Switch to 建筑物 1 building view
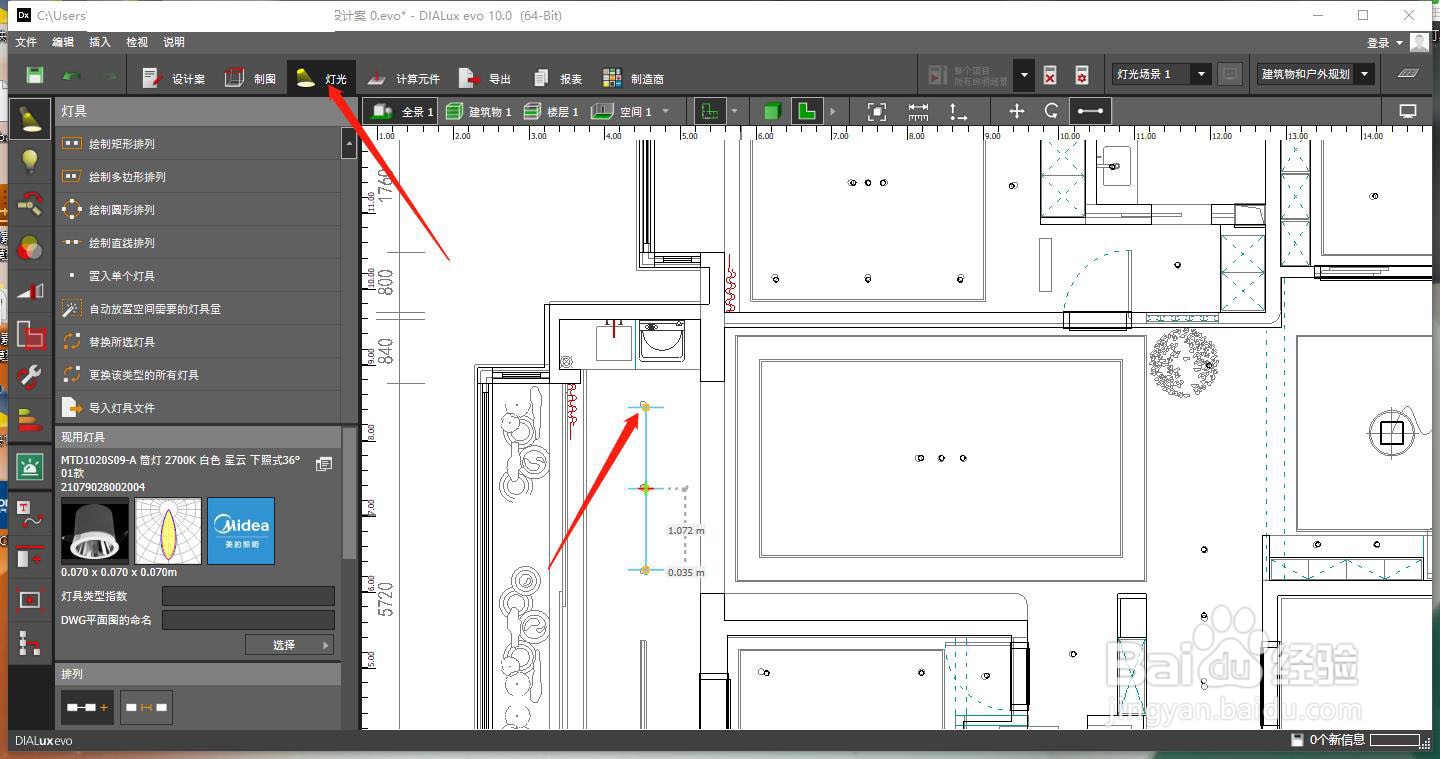This screenshot has width=1440, height=759. click(478, 111)
